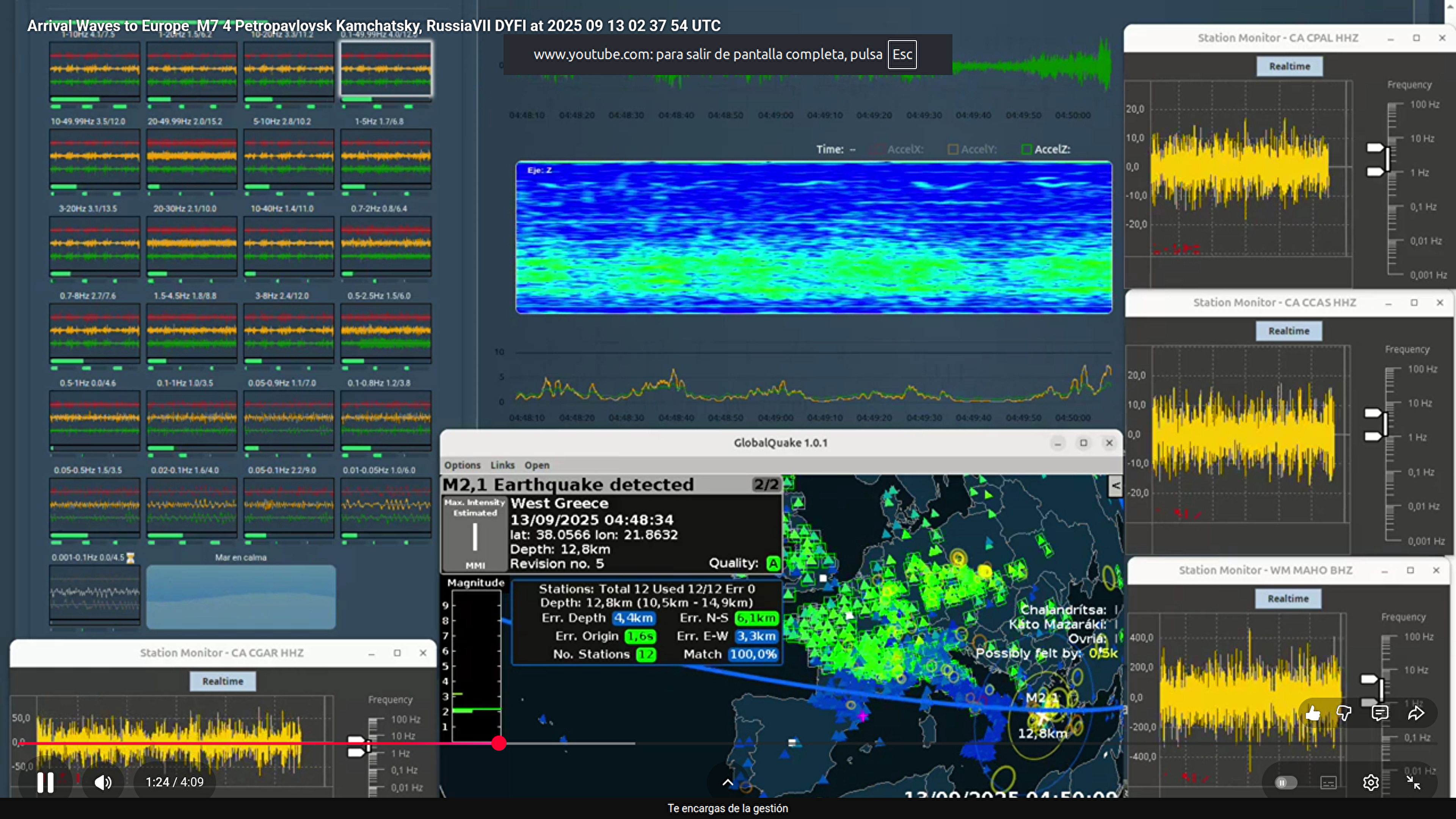Viewport: 1456px width, 819px height.
Task: Select the highlighted 0.1-49.99Hz waveform thumbnail
Action: tap(386, 69)
